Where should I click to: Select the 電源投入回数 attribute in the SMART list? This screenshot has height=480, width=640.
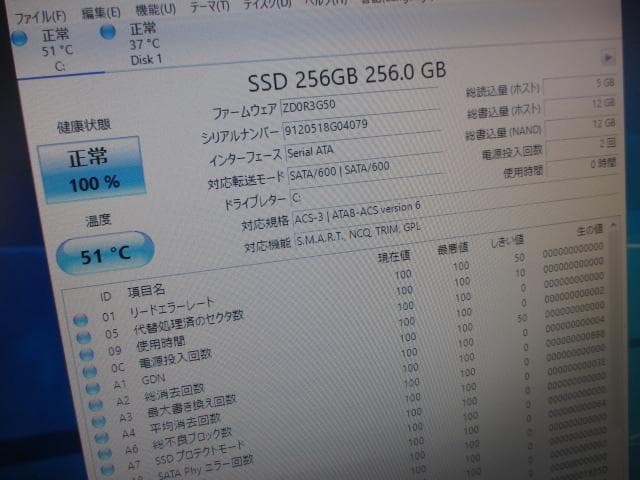pos(175,359)
